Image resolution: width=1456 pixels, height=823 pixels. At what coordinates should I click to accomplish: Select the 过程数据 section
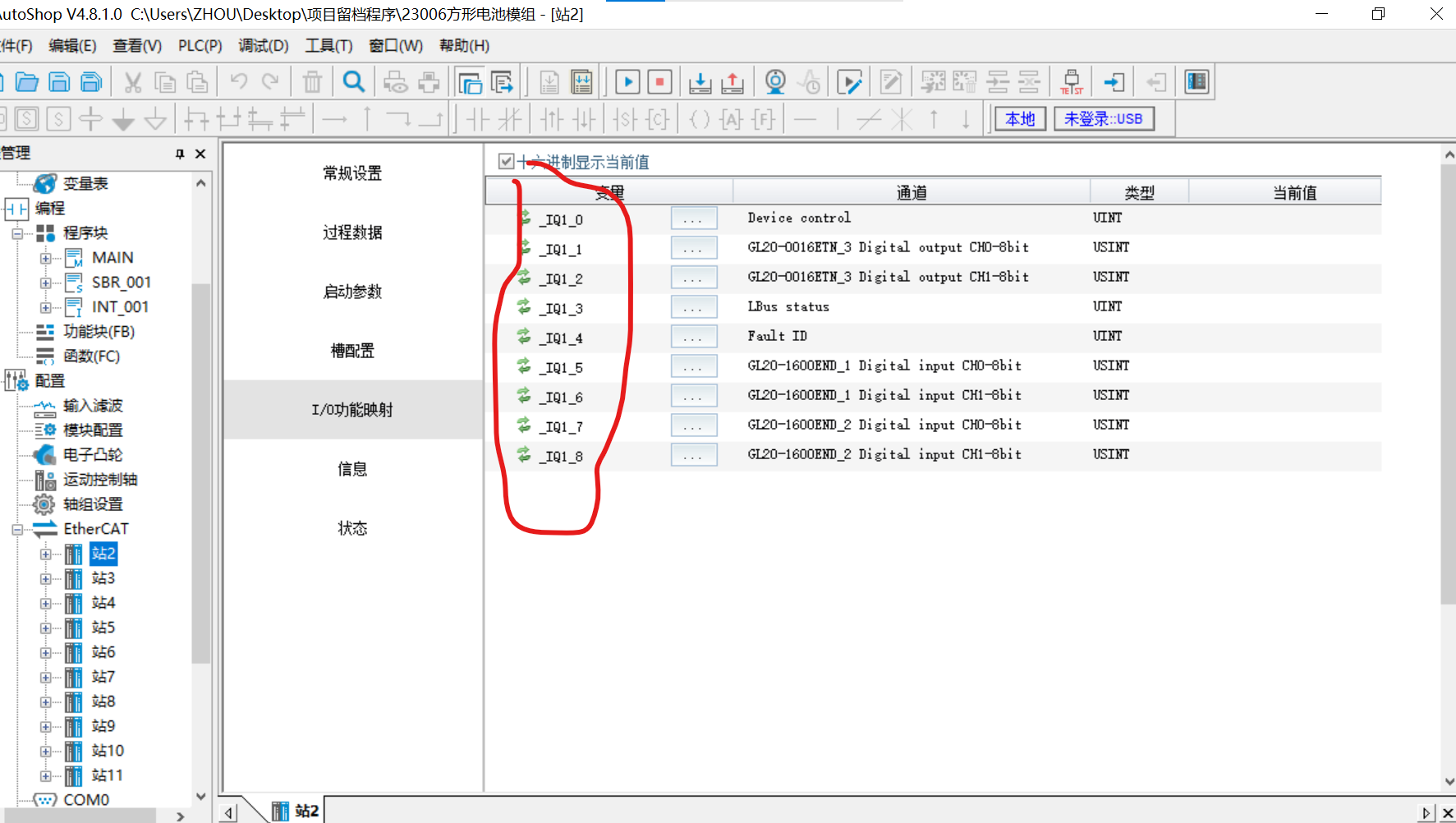[x=352, y=232]
